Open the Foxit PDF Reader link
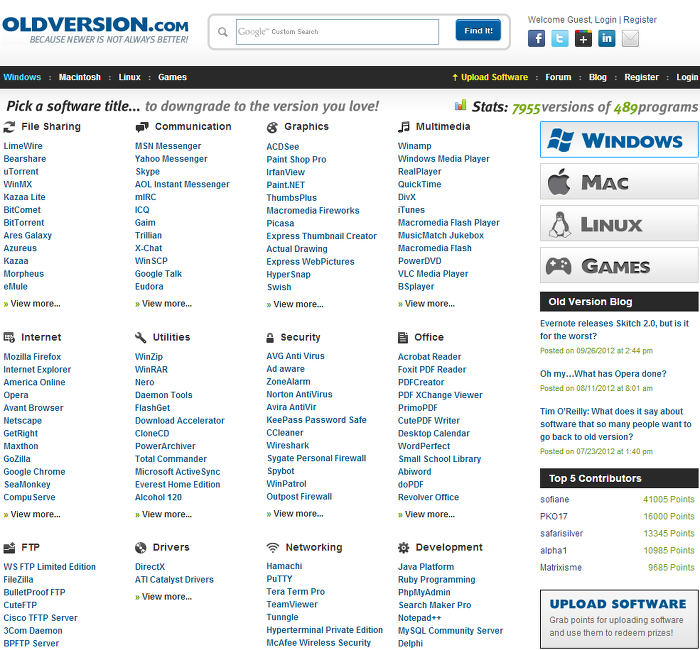Screen dimensions: 700x650 [x=432, y=370]
